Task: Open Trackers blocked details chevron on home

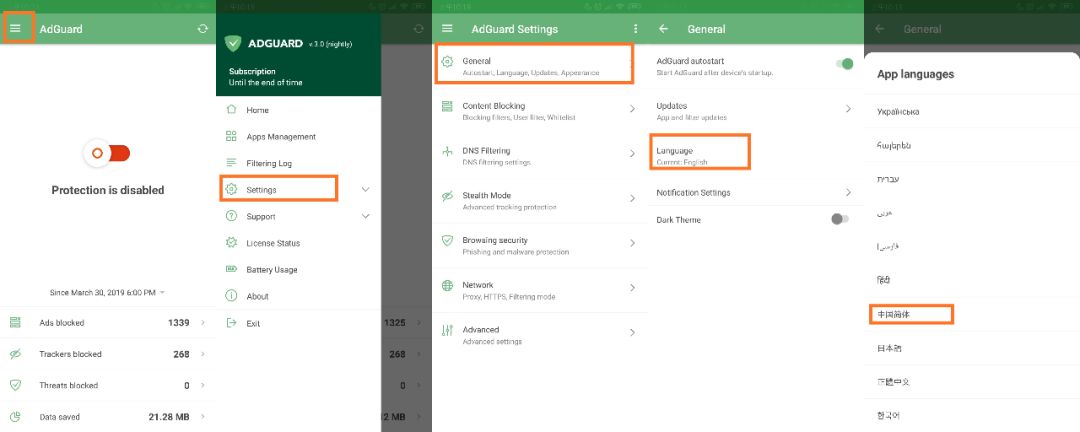Action: (202, 354)
